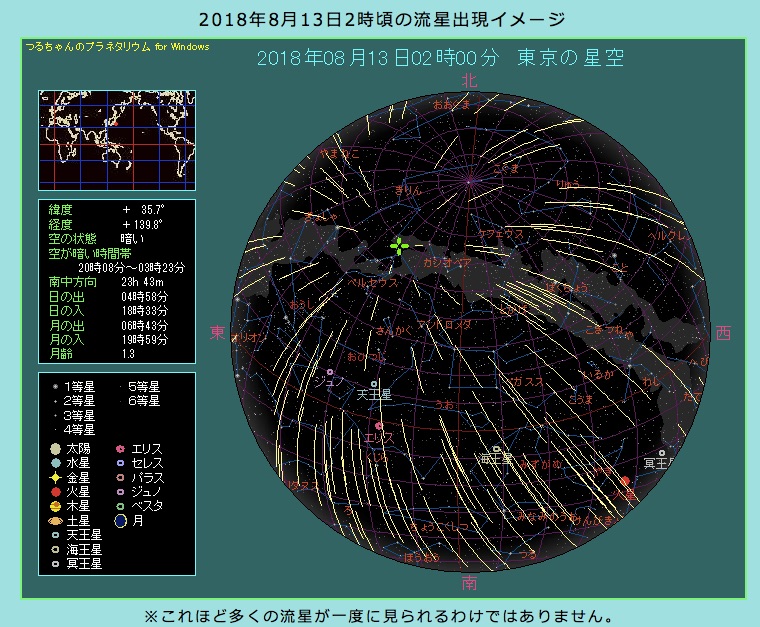This screenshot has height=627, width=760.
Task: Click the red Mars (火星) legend icon
Action: [x=56, y=492]
